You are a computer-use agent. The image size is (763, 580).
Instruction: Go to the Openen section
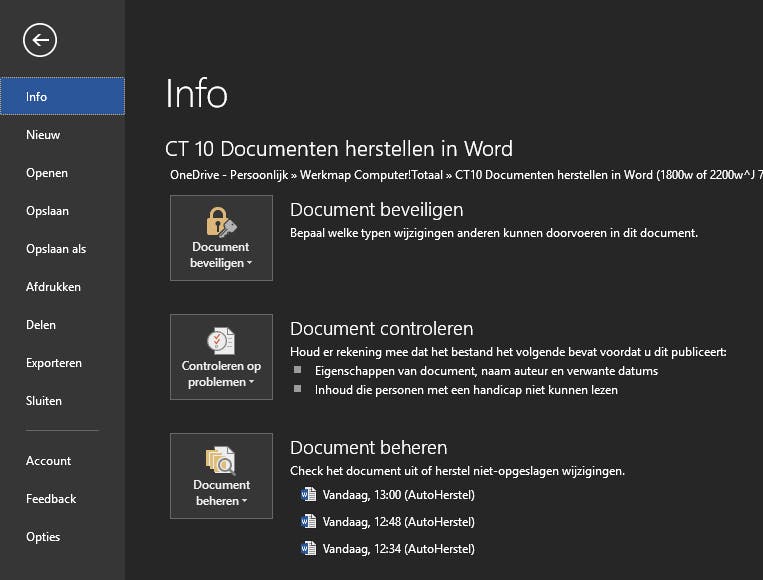pyautogui.click(x=63, y=173)
